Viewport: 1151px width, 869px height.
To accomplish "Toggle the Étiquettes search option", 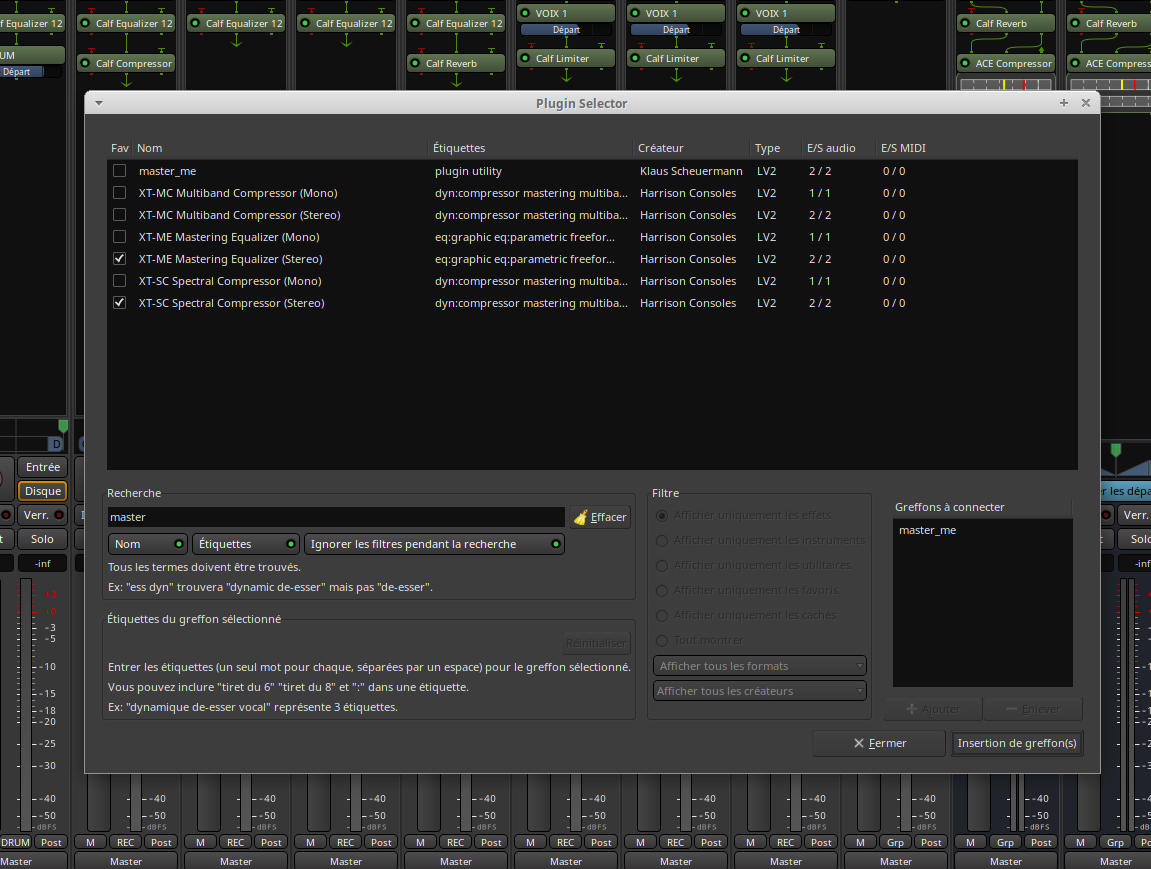I will (246, 544).
